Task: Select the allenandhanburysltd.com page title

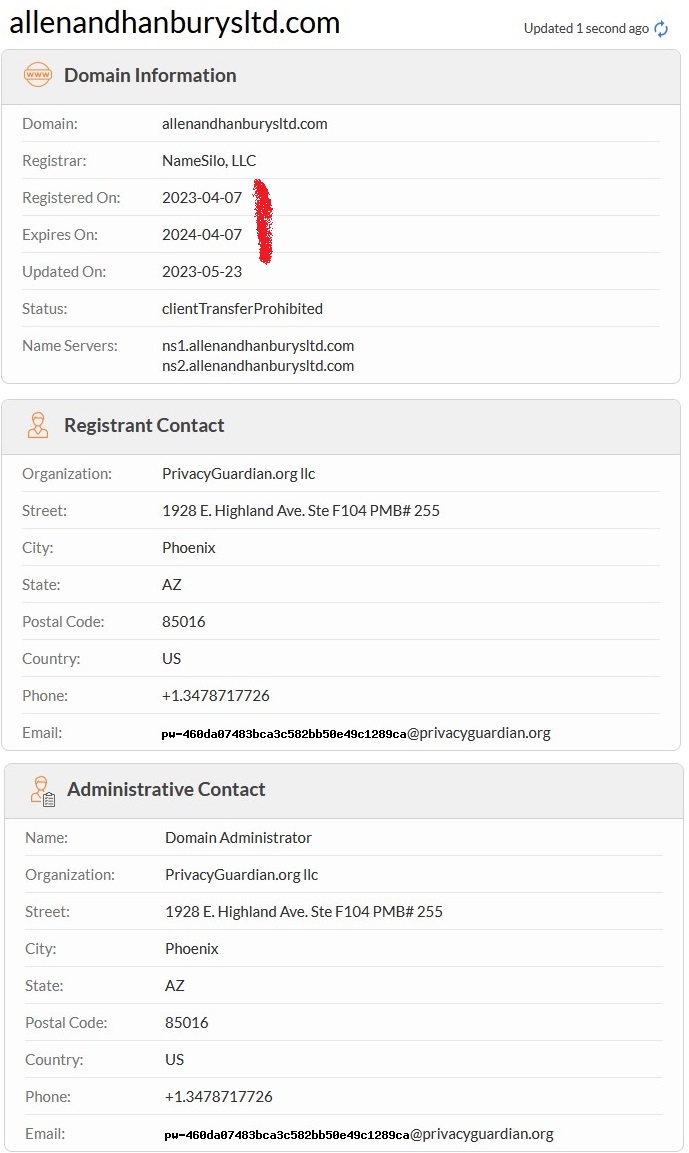Action: coord(174,23)
